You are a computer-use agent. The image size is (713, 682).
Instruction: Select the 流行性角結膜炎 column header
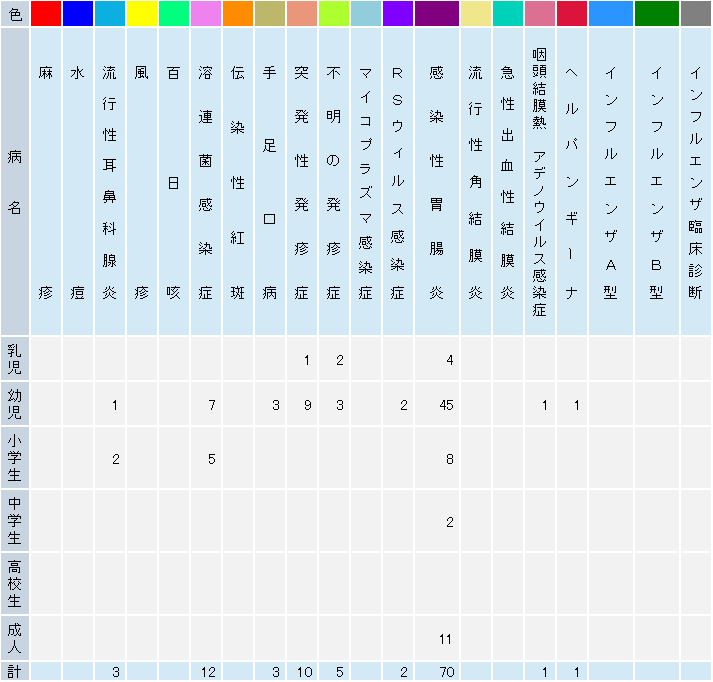tap(476, 181)
